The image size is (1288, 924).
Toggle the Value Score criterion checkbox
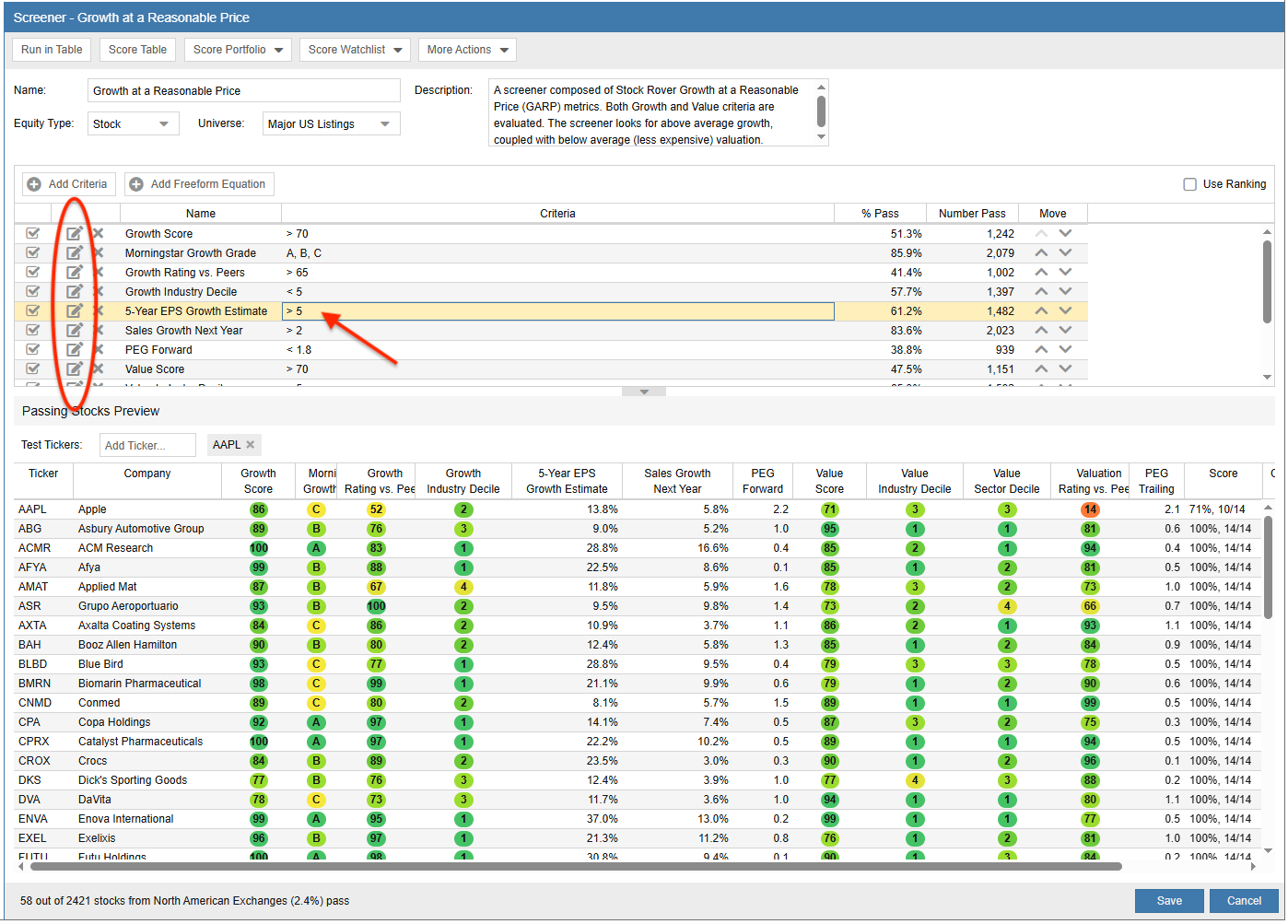pos(33,369)
